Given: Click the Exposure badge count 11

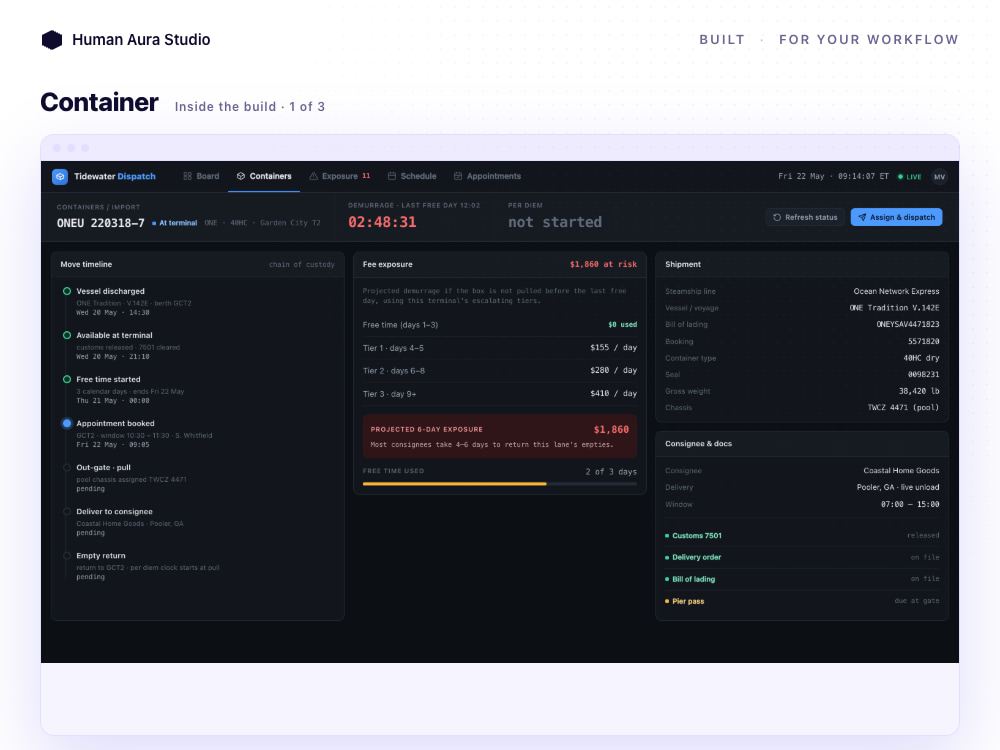Looking at the screenshot, I should pos(366,176).
